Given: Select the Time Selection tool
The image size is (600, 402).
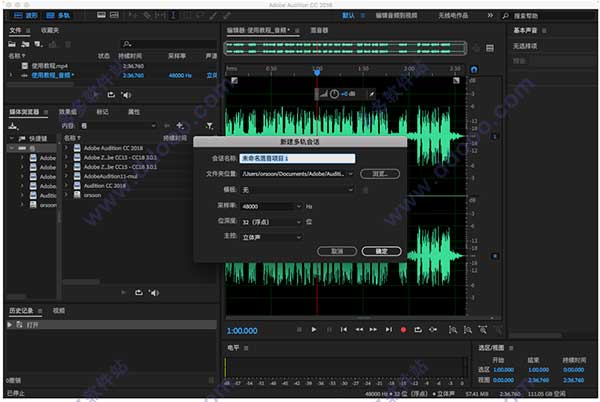Looking at the screenshot, I should point(173,15).
